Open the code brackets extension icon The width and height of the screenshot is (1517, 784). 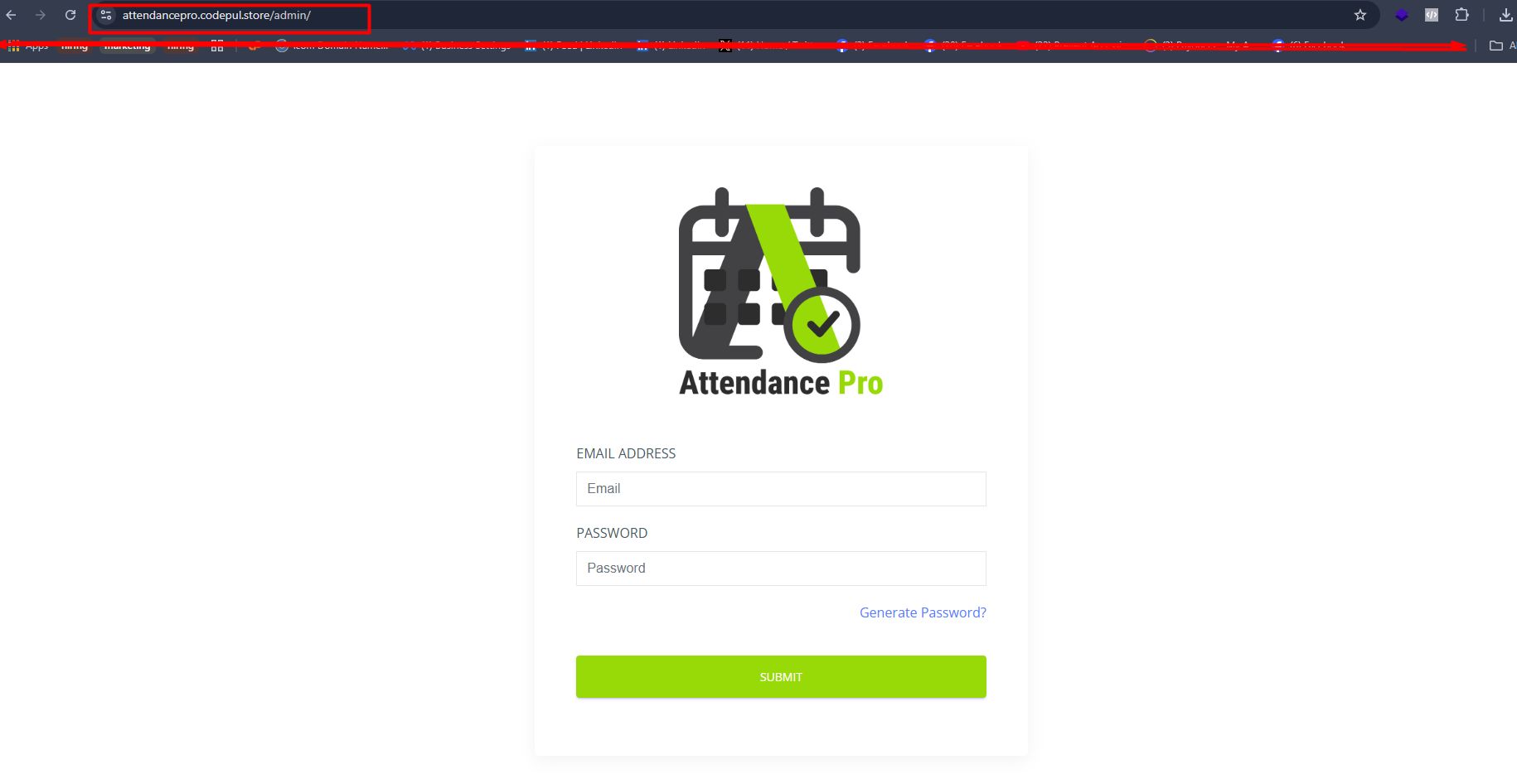tap(1432, 15)
